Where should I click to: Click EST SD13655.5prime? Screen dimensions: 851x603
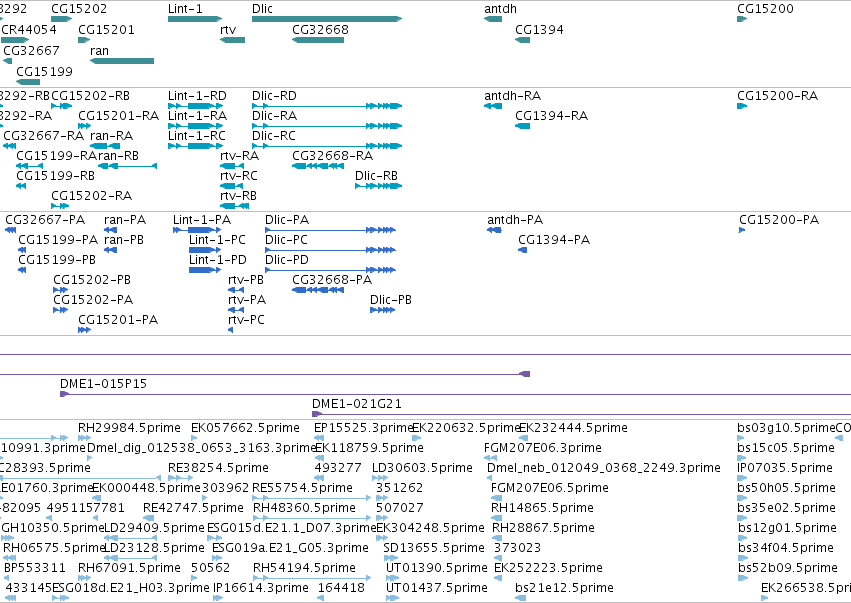[x=434, y=548]
